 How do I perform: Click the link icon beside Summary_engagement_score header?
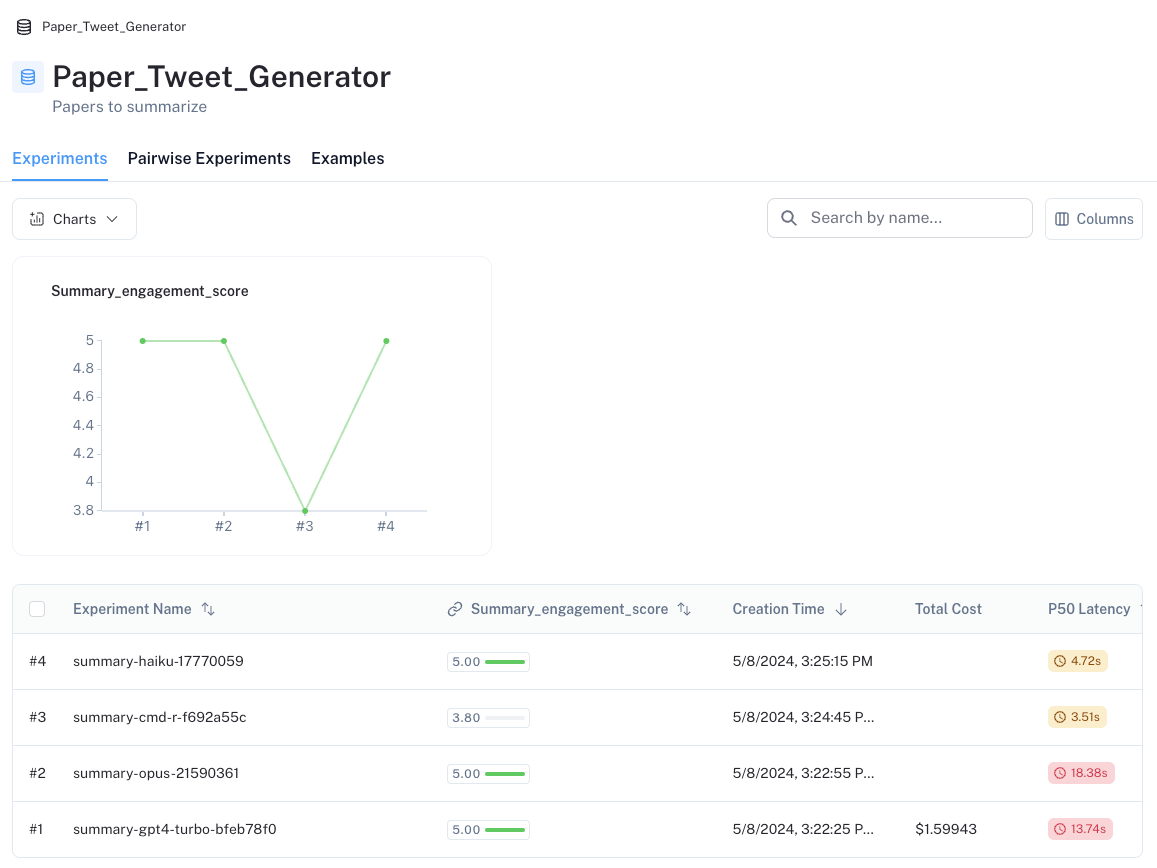tap(455, 609)
